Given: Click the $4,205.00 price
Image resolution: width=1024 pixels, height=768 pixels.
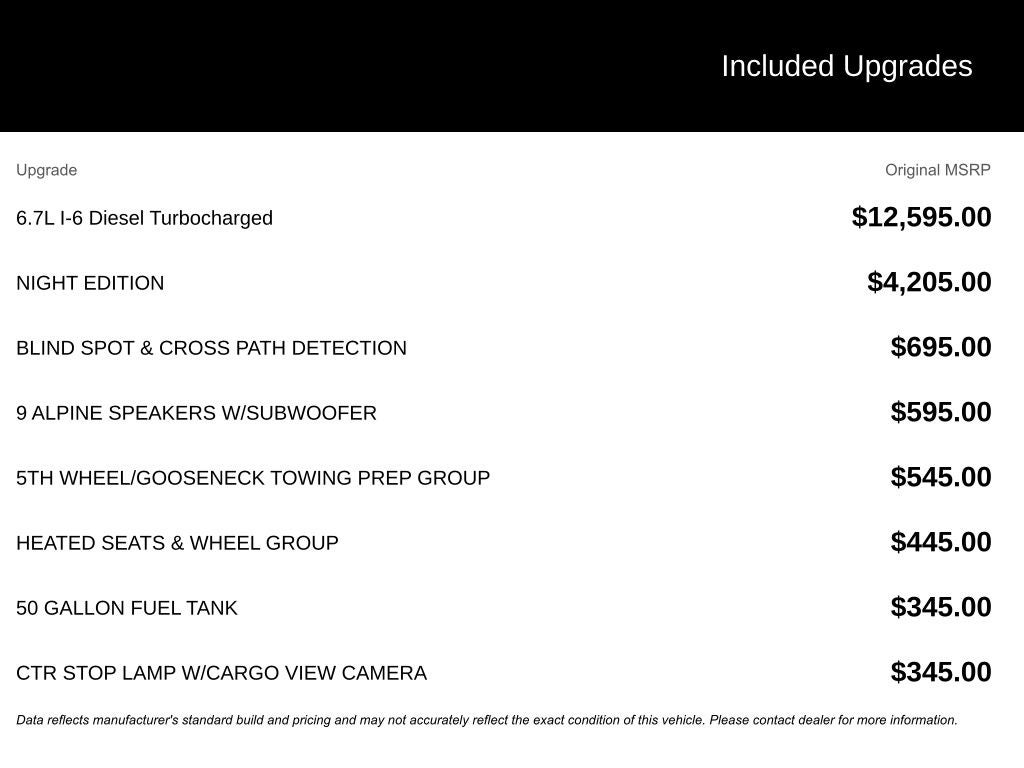Looking at the screenshot, I should (929, 282).
